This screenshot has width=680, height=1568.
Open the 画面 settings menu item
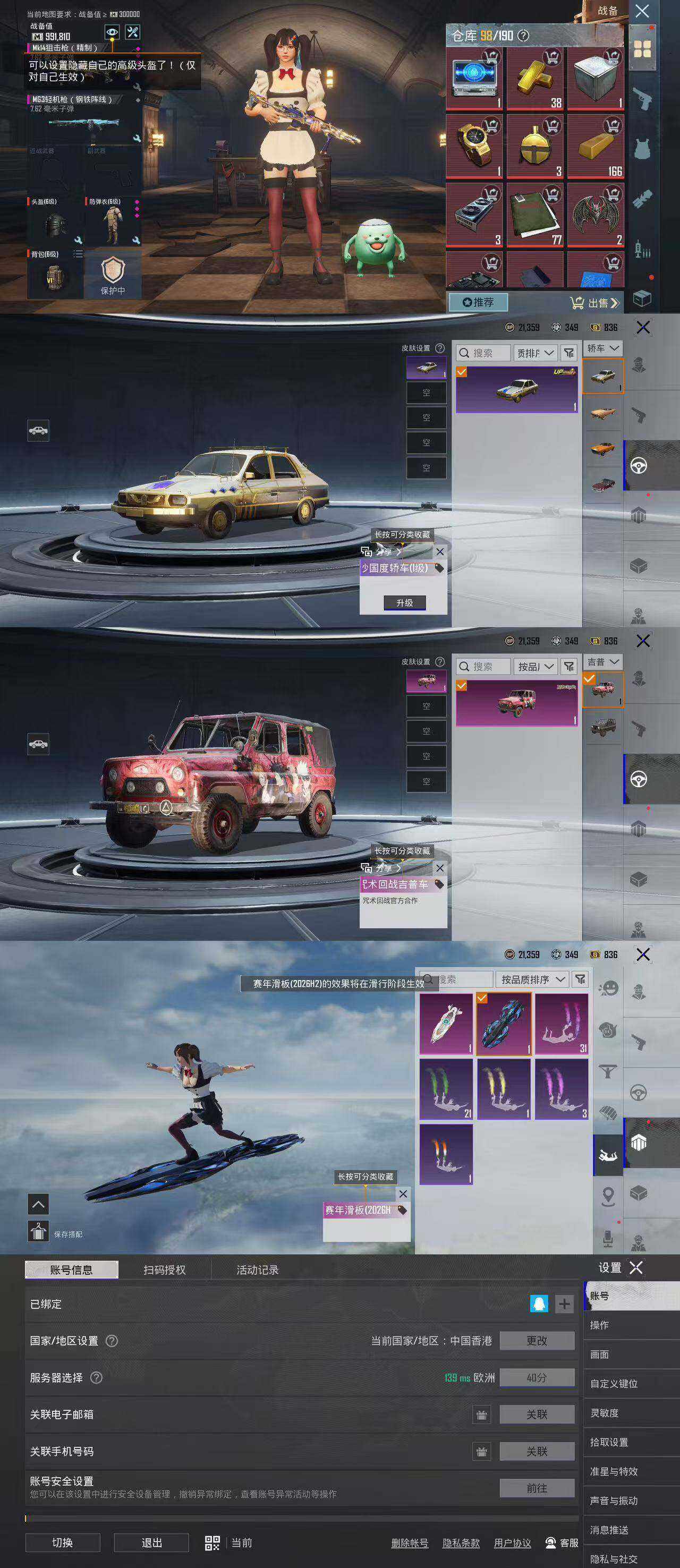(600, 1354)
